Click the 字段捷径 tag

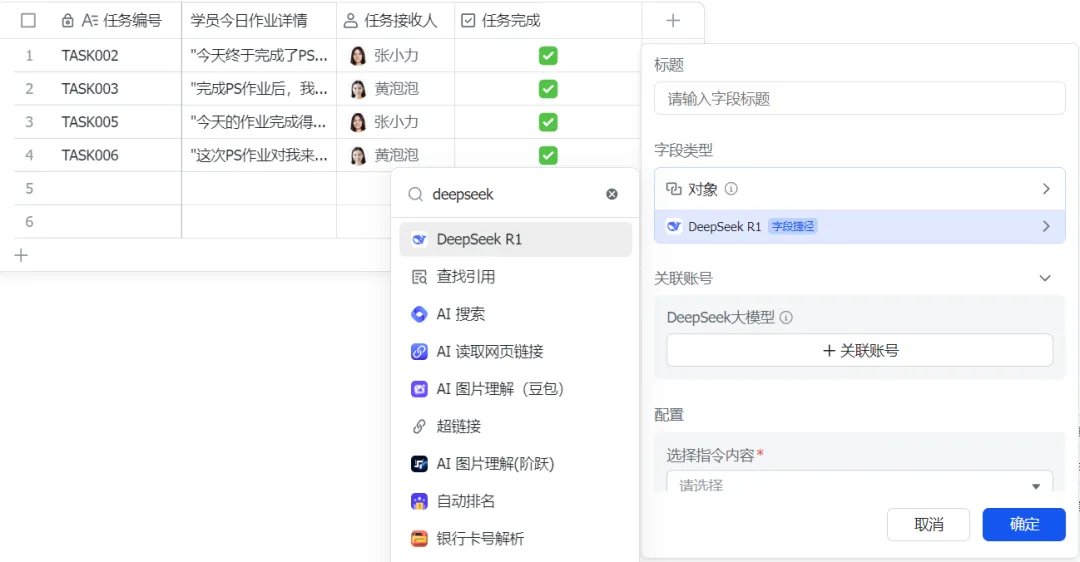tap(793, 227)
